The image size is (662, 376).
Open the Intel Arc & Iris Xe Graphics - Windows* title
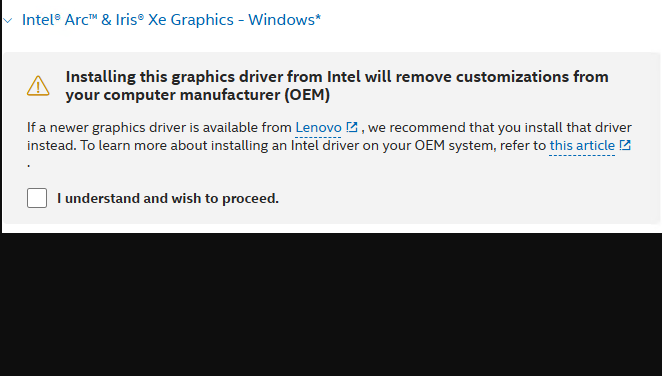tap(171, 20)
